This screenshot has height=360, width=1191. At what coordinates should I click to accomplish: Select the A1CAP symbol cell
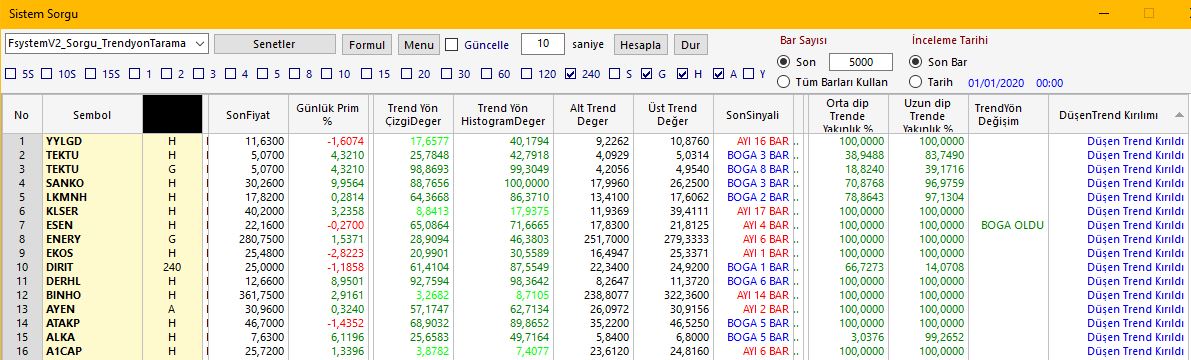coord(92,351)
